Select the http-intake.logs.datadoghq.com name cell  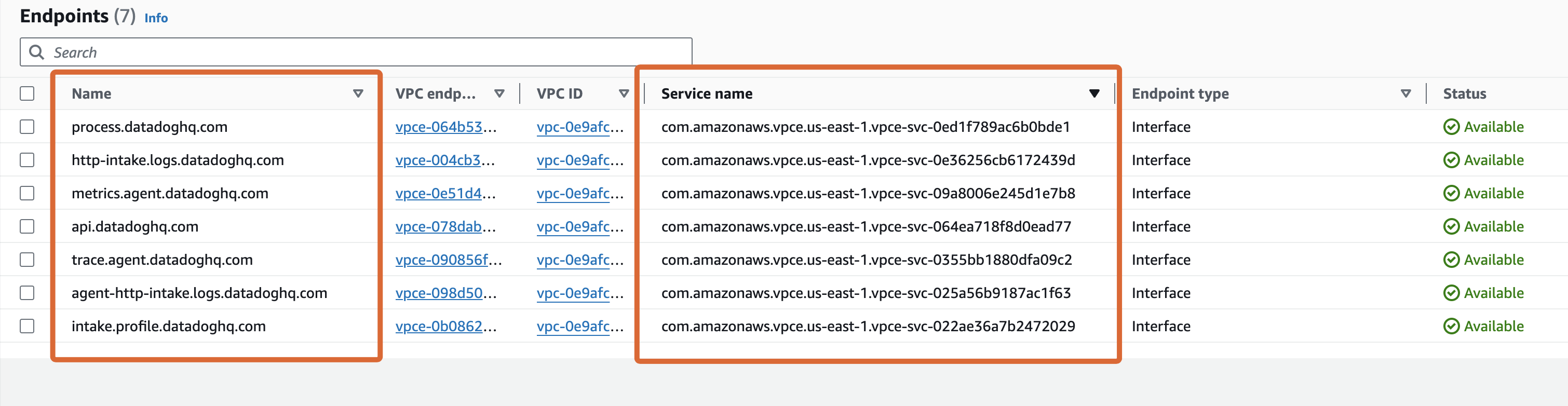coord(178,160)
